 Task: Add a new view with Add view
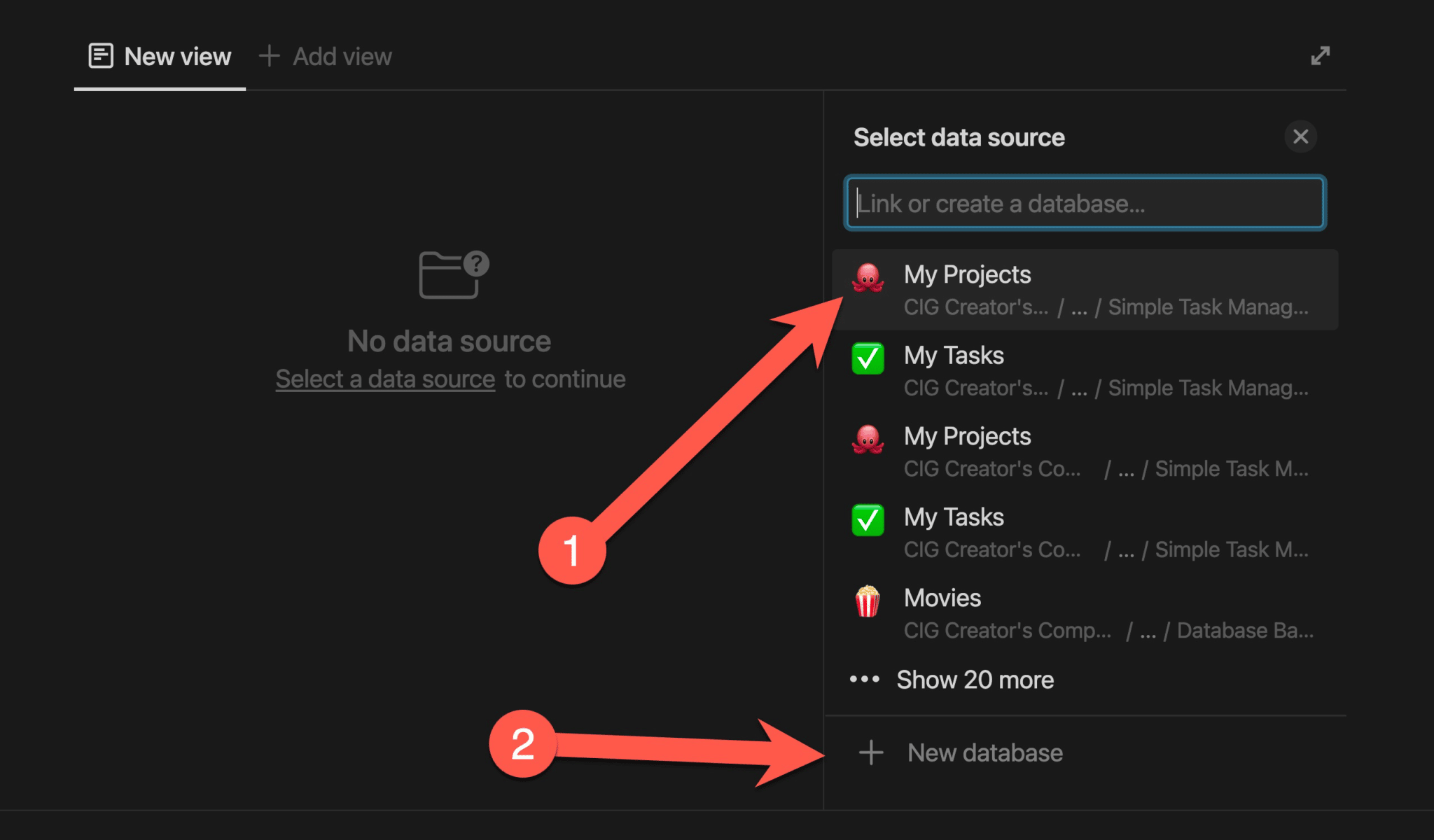coord(325,57)
